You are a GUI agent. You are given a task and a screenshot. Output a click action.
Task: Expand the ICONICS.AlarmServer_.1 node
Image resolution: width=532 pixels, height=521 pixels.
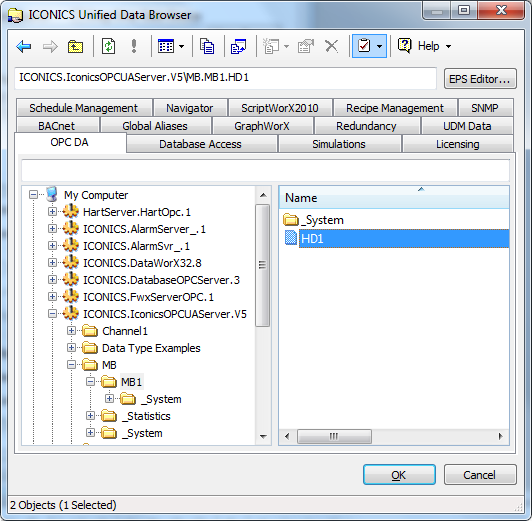pos(52,229)
